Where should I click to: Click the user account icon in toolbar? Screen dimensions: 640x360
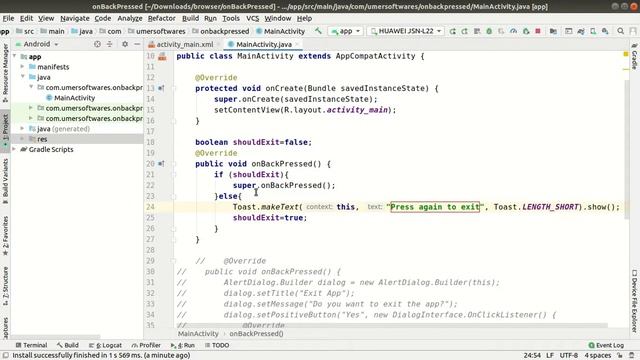(633, 31)
